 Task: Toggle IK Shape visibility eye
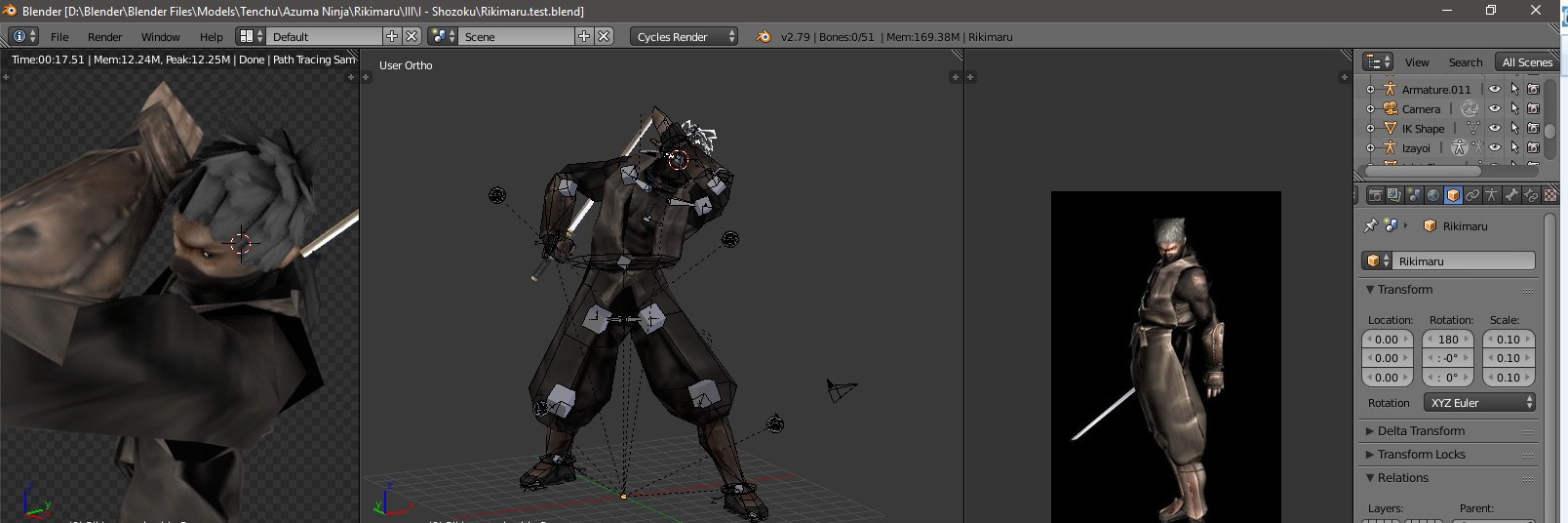tap(1495, 128)
